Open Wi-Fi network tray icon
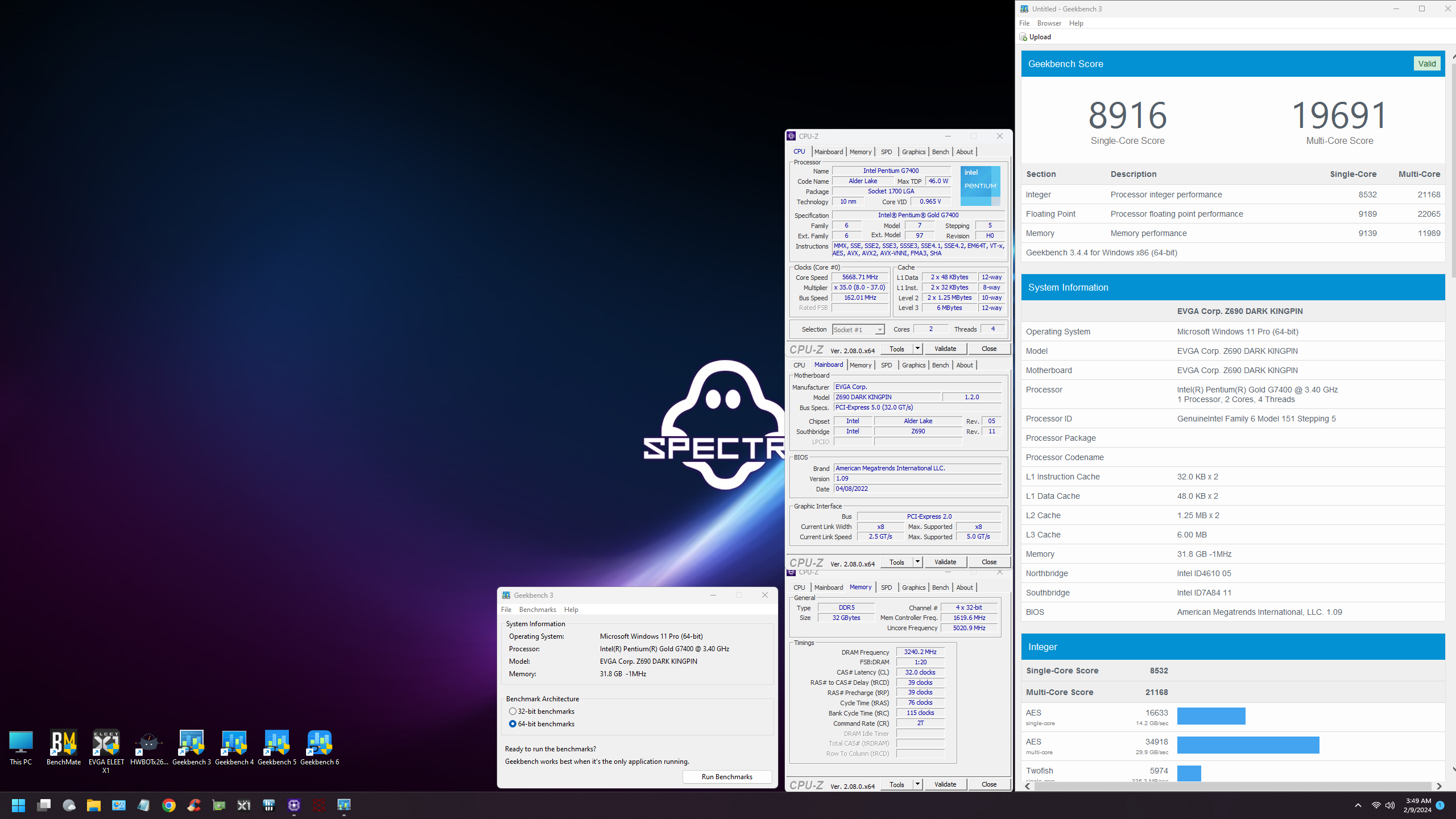This screenshot has height=819, width=1456. 1376,805
